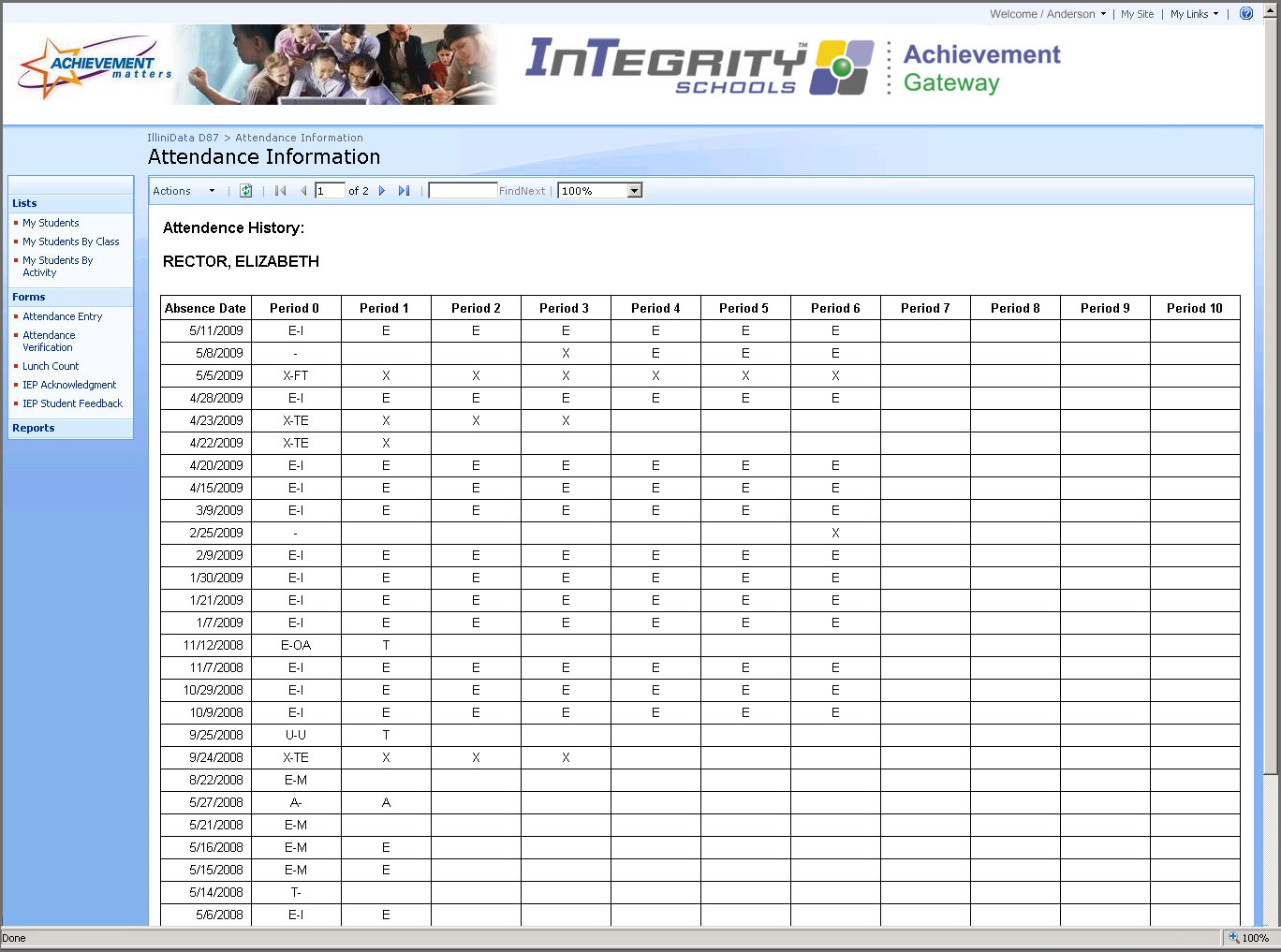Select the T- cell for 5/14/2008
This screenshot has height=952, width=1281.
tap(296, 892)
